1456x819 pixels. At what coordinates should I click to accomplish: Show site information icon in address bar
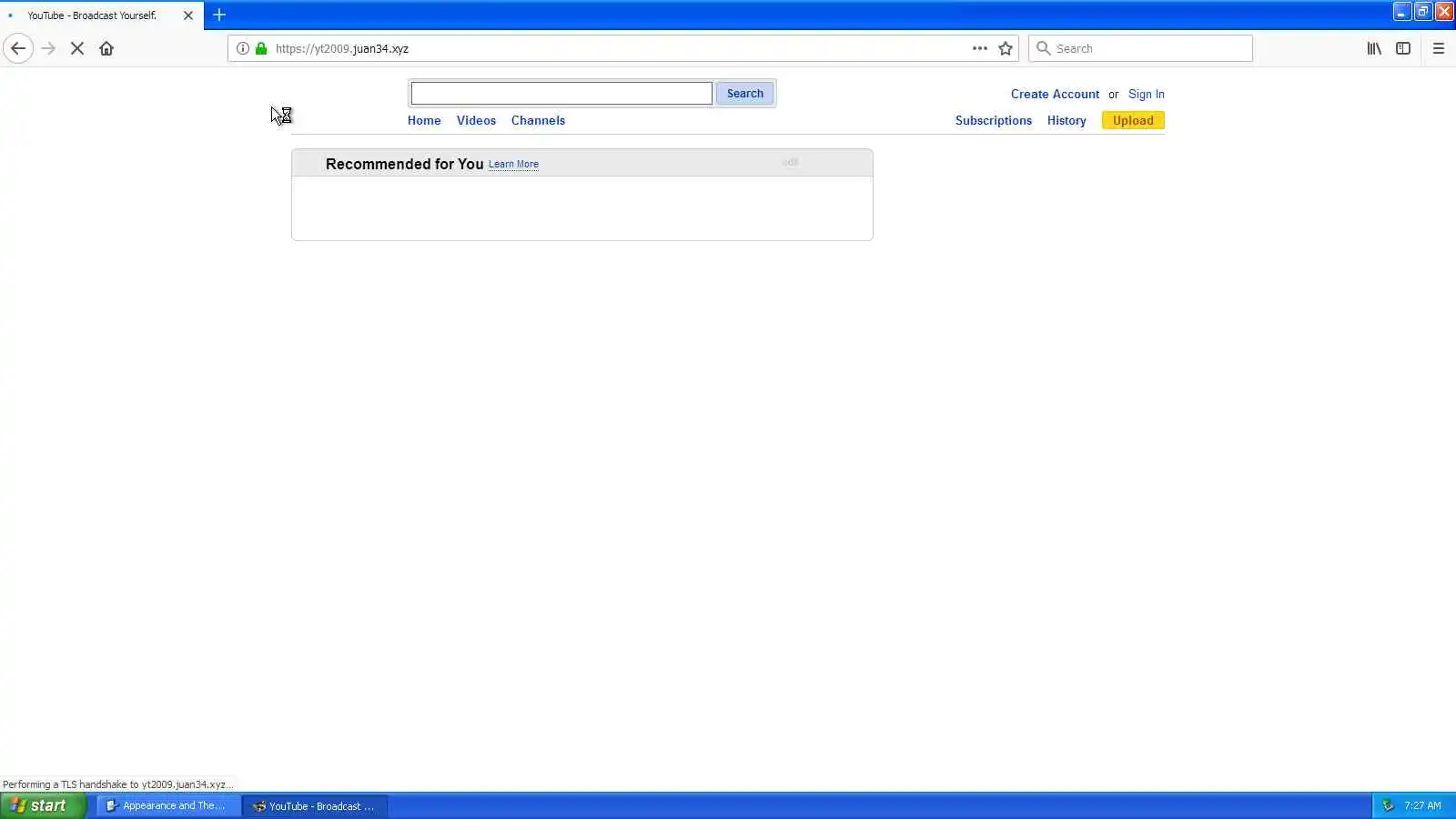243,48
